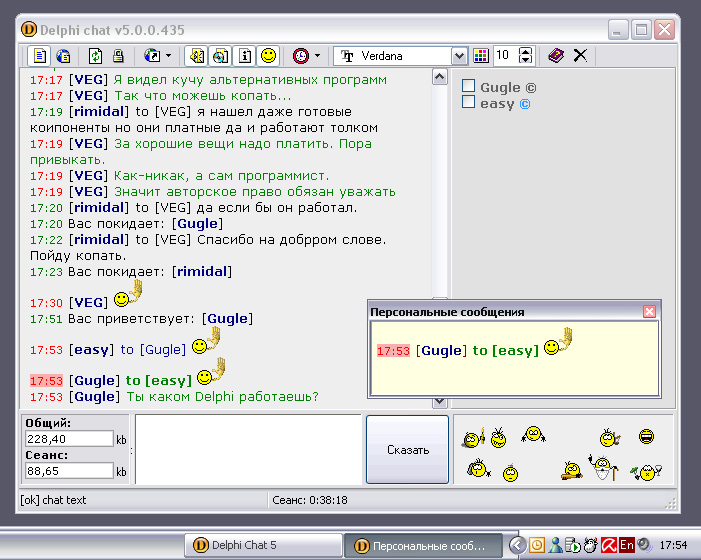Click the red clock toolbar icon
This screenshot has width=701, height=560.
pyautogui.click(x=301, y=56)
